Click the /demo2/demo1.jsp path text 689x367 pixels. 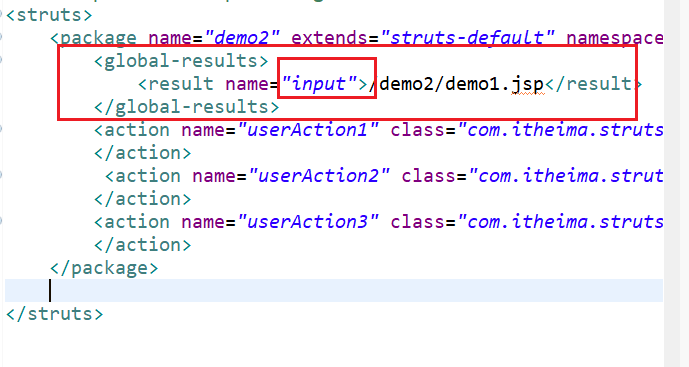pyautogui.click(x=456, y=84)
